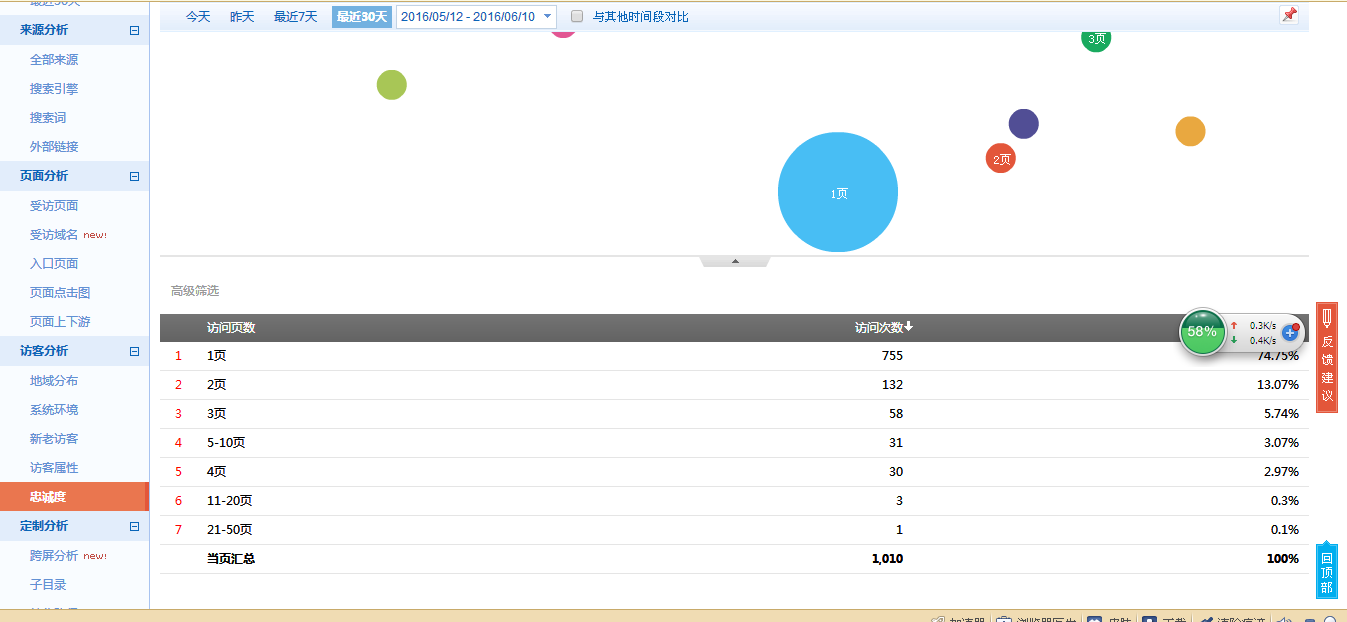Open the date range dropdown
This screenshot has width=1347, height=622.
pos(547,16)
